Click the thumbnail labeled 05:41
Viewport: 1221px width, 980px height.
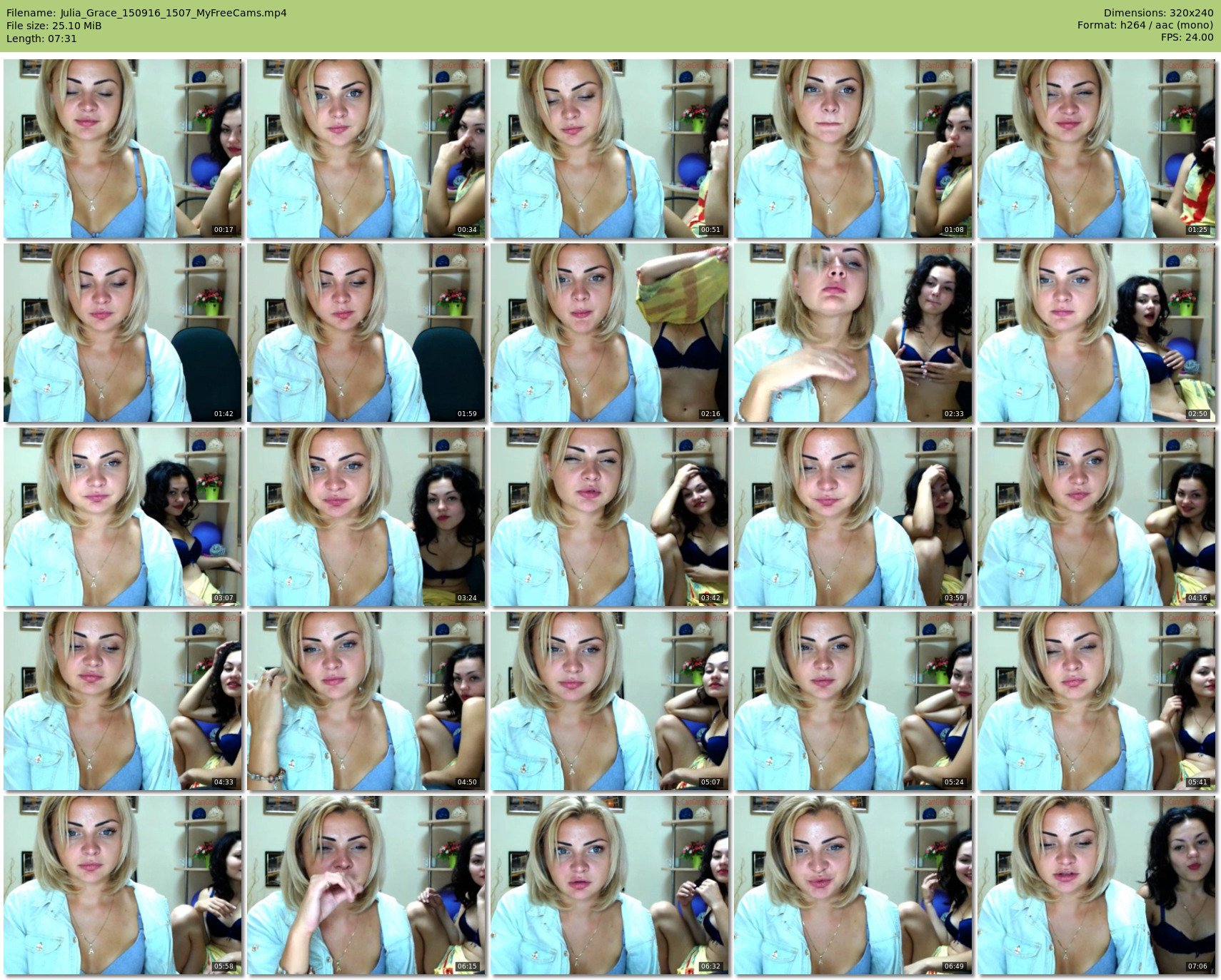pyautogui.click(x=1097, y=701)
